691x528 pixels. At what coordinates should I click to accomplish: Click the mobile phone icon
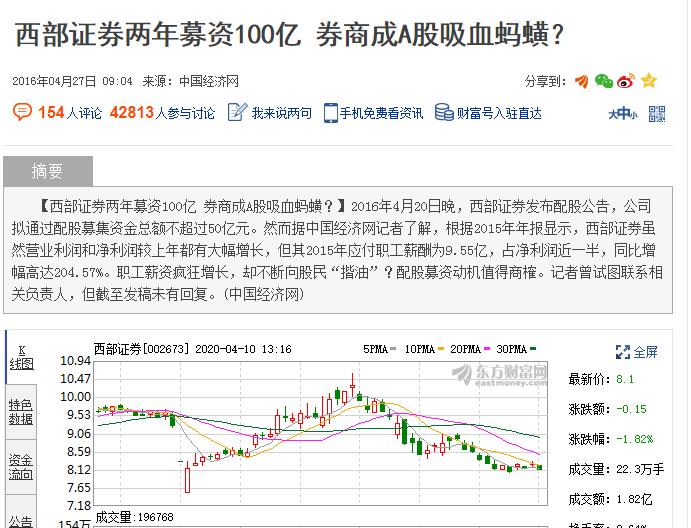click(x=330, y=113)
